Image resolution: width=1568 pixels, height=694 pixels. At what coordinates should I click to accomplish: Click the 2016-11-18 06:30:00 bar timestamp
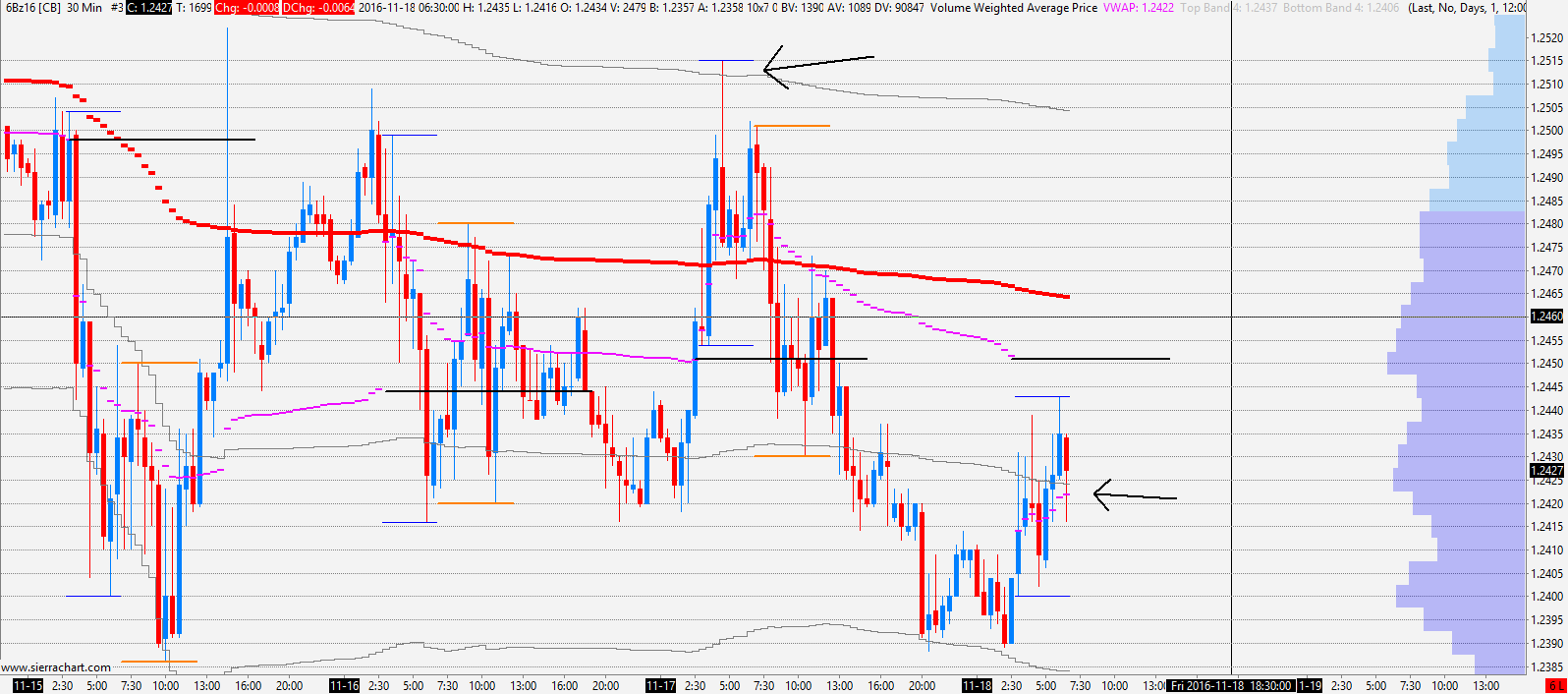coord(409,8)
